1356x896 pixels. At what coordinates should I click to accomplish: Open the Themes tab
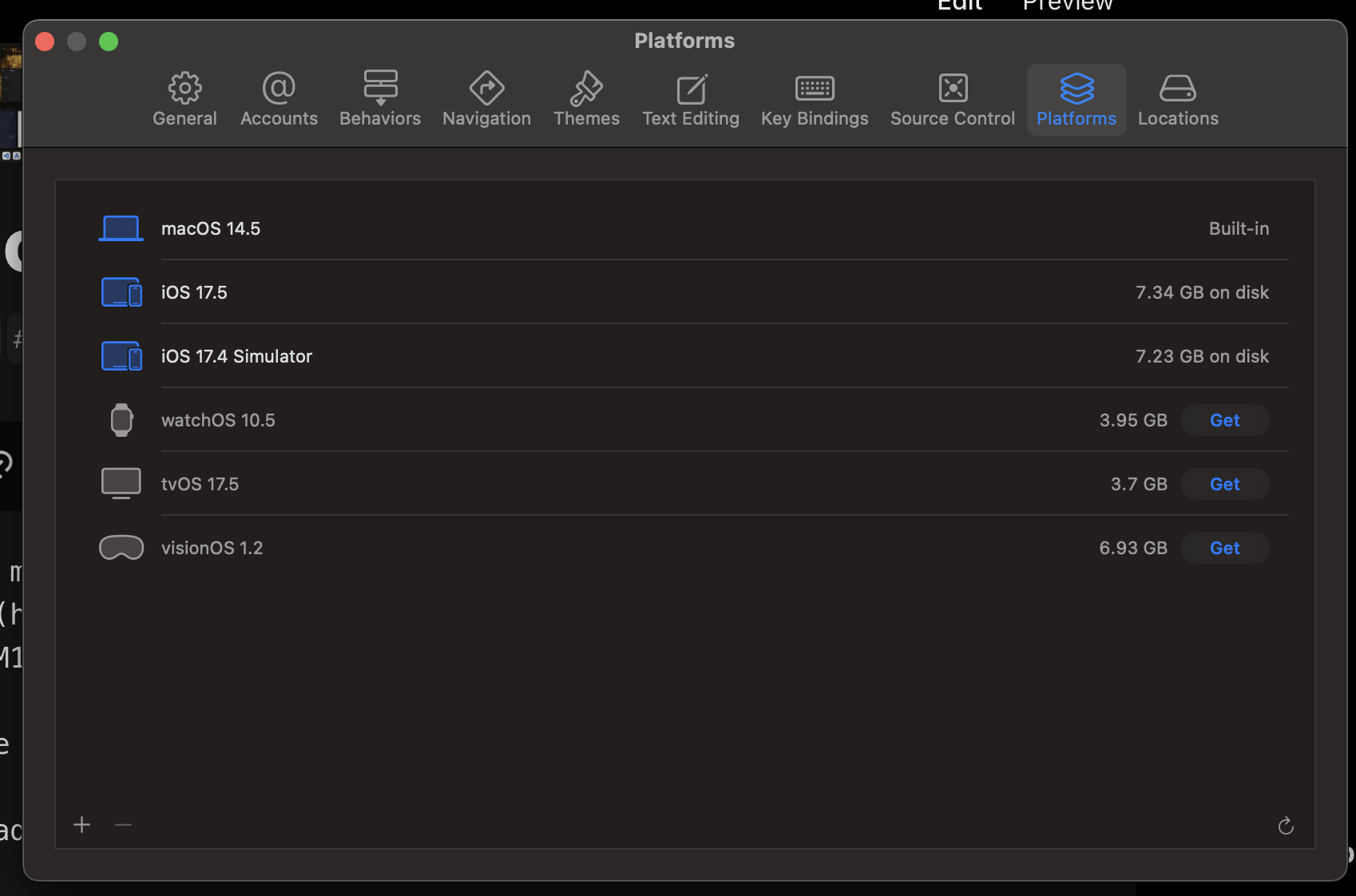(x=586, y=100)
